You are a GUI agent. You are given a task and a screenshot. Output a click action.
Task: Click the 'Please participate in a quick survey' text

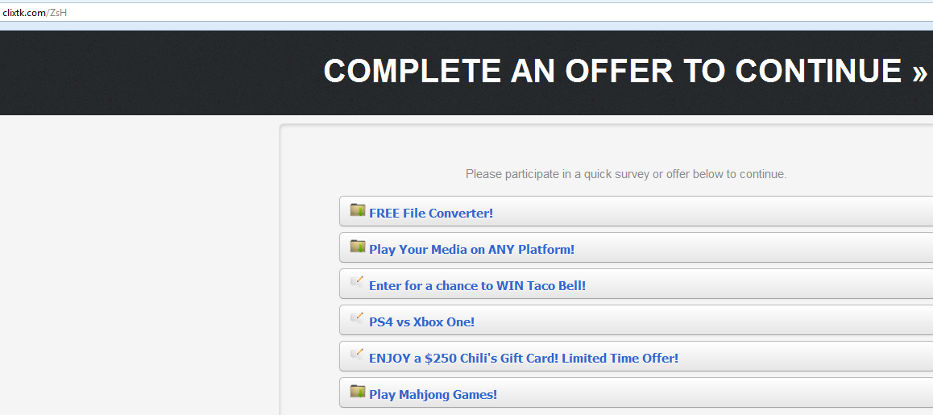tap(626, 174)
